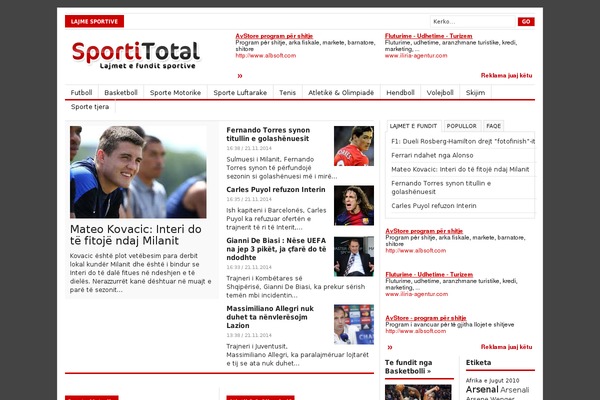Click the Fernando Torres thumbnail image

pyautogui.click(x=354, y=146)
